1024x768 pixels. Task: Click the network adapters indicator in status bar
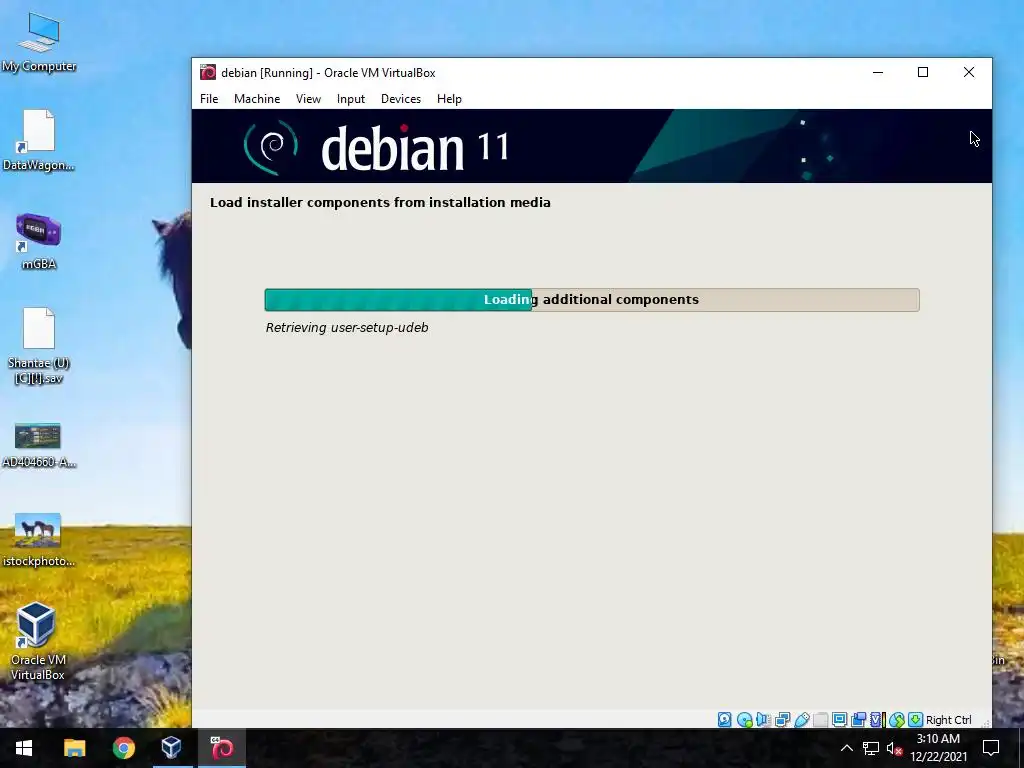tap(782, 720)
